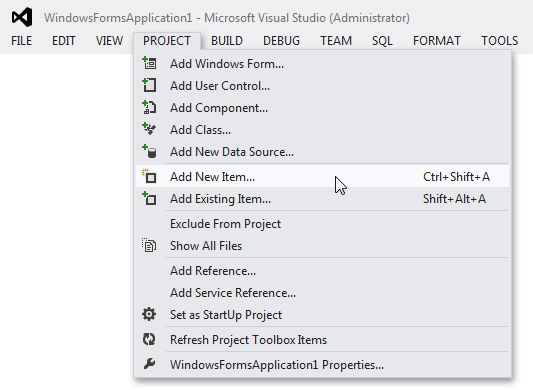Click the Add Component icon
The height and width of the screenshot is (390, 533).
[x=149, y=107]
